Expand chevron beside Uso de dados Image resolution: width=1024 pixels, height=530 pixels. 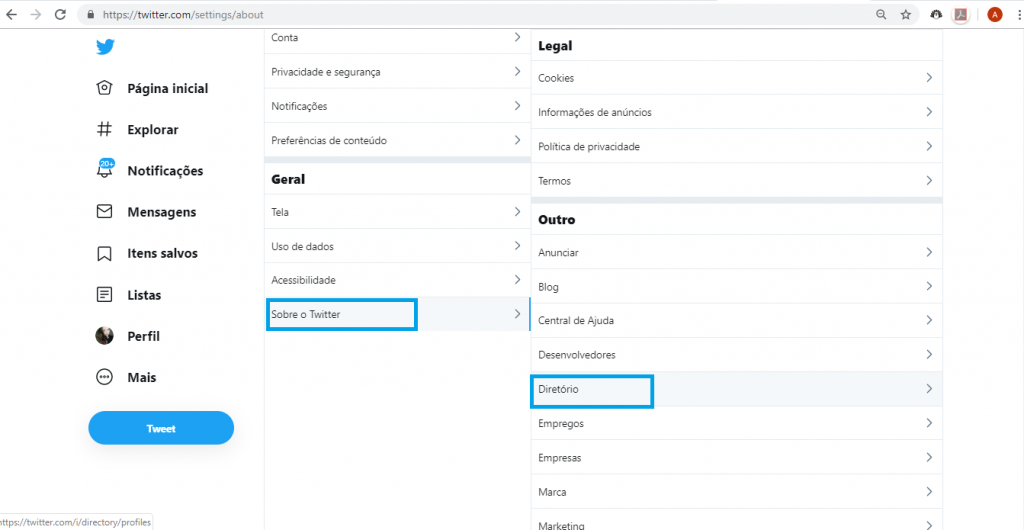[517, 245]
